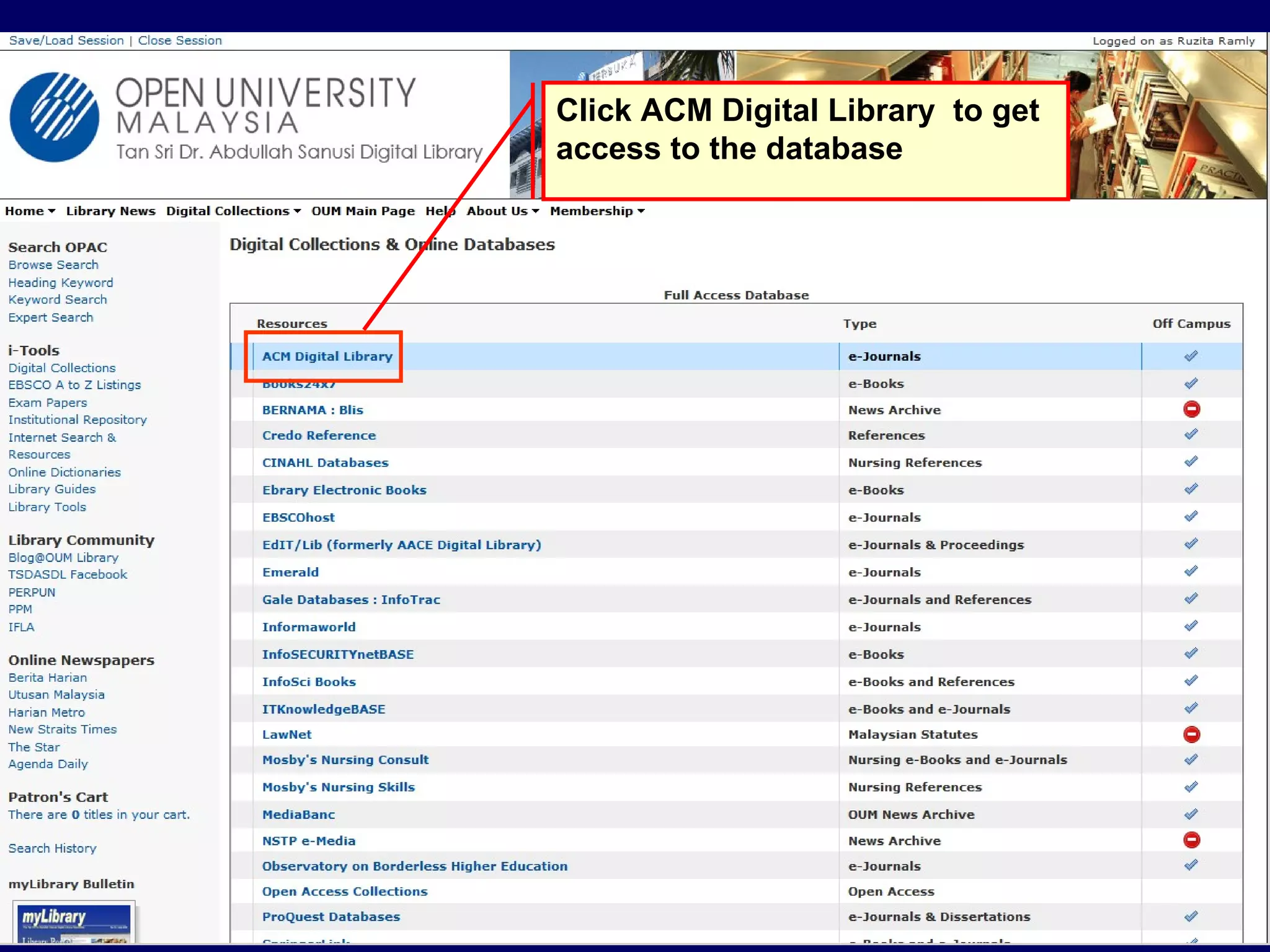Click the off-campus checkmark for Emerald
1270x952 pixels.
click(x=1191, y=571)
